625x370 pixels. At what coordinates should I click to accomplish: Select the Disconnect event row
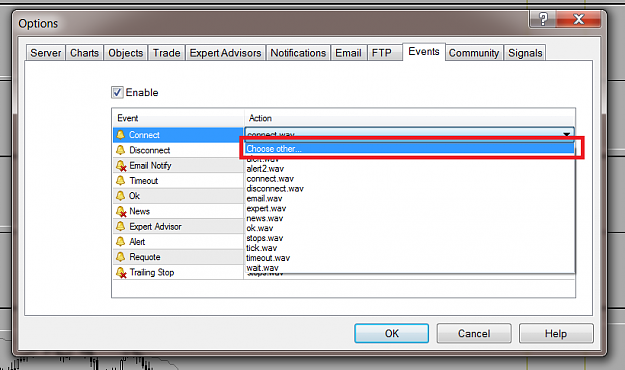point(178,150)
